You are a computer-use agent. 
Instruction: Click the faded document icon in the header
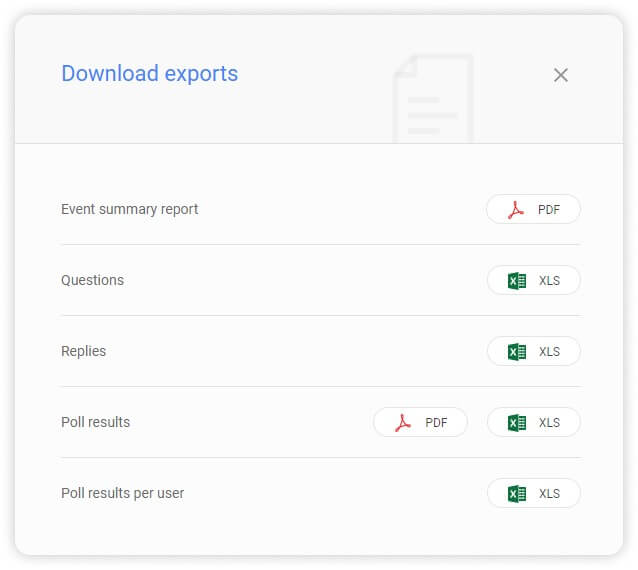[432, 100]
